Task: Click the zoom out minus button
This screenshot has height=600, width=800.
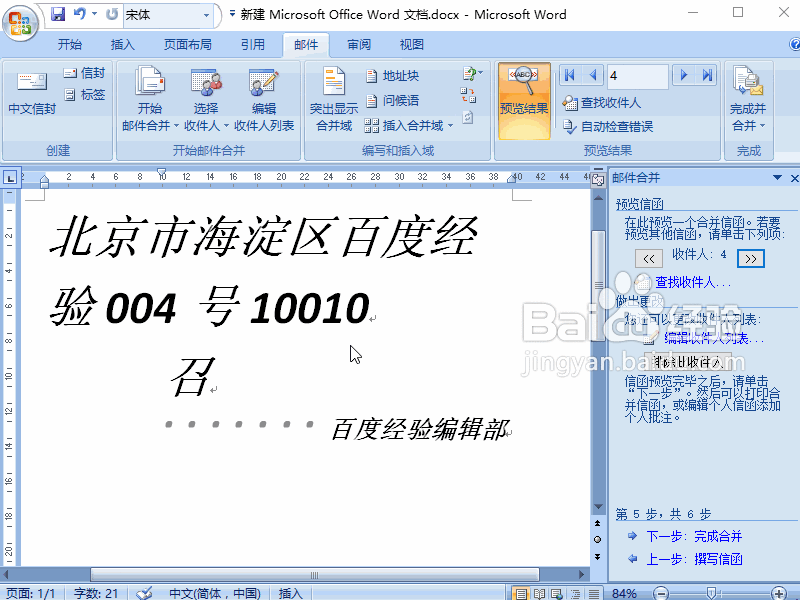Action: pos(661,593)
